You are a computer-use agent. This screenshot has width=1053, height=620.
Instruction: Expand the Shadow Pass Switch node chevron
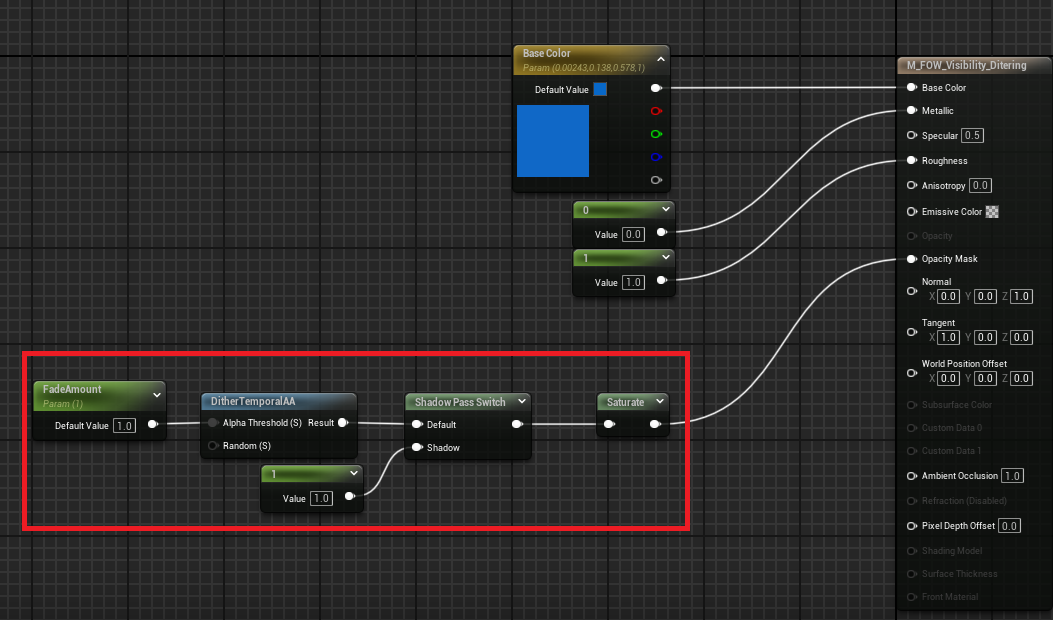pyautogui.click(x=522, y=401)
